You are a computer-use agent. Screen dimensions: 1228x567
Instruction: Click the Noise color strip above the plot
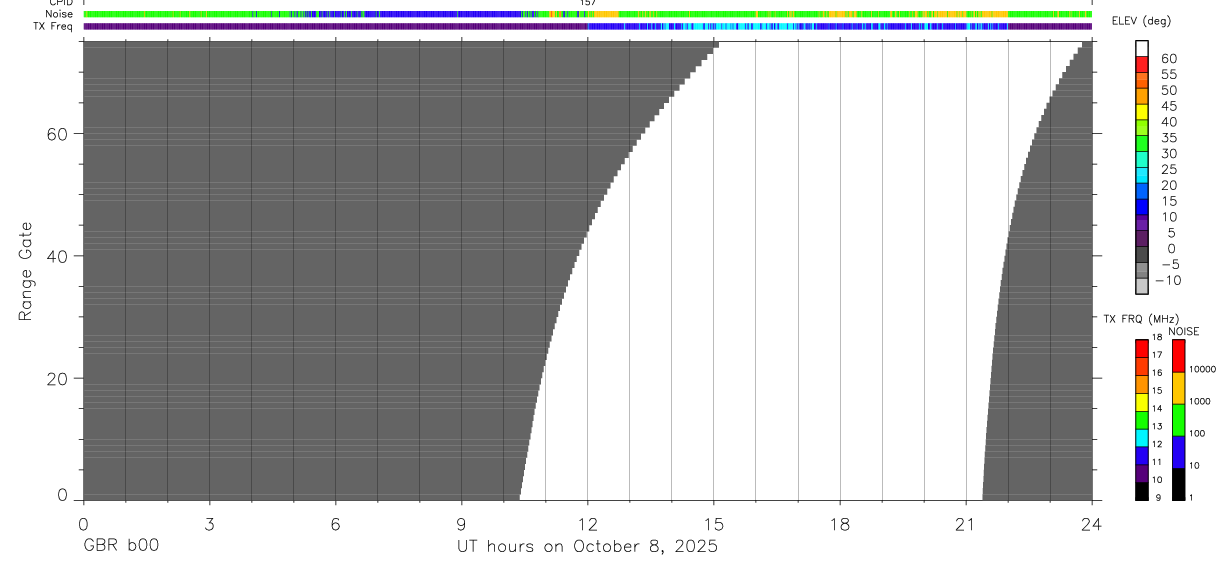tap(588, 14)
